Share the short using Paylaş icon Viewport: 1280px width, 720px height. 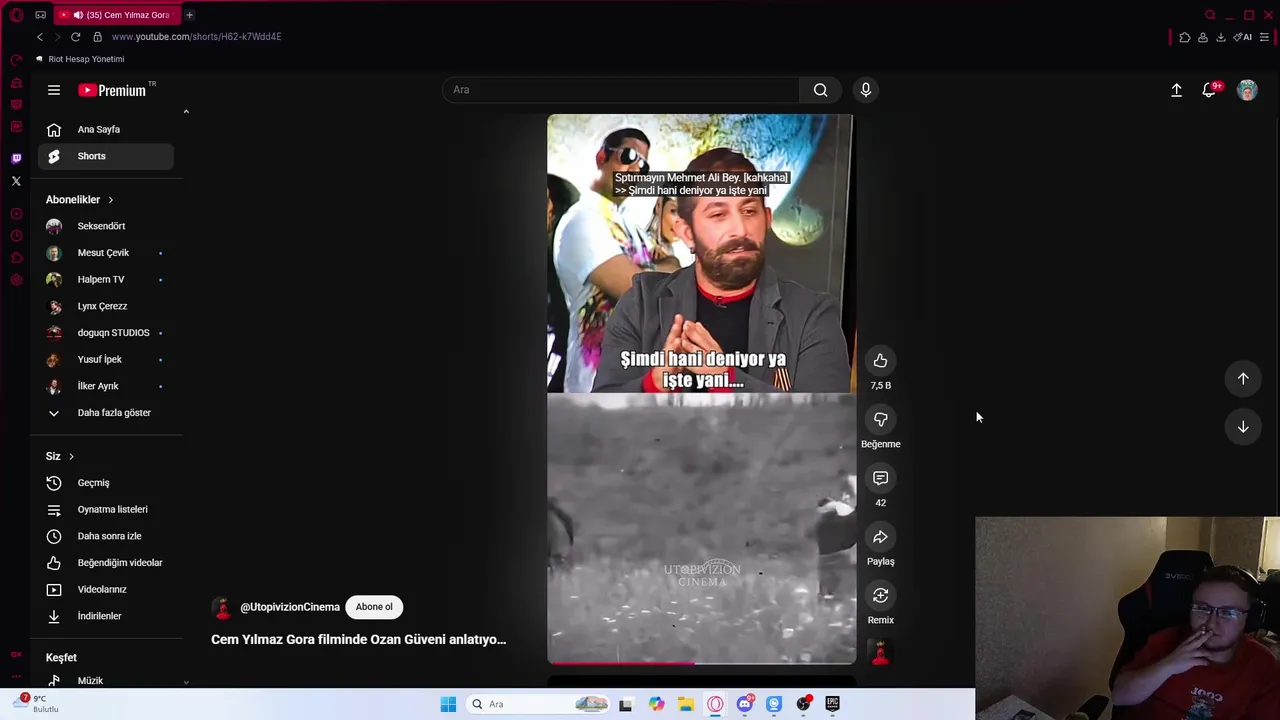point(880,537)
